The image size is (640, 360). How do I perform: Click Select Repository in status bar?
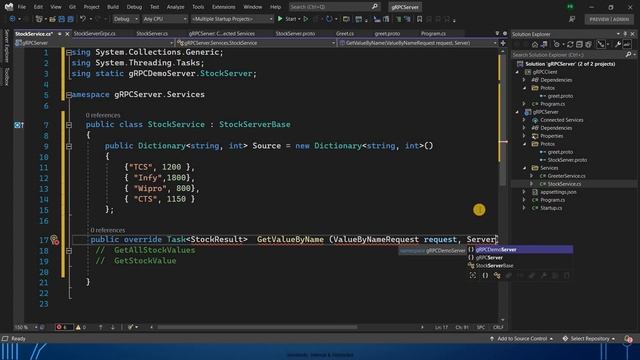tap(589, 339)
